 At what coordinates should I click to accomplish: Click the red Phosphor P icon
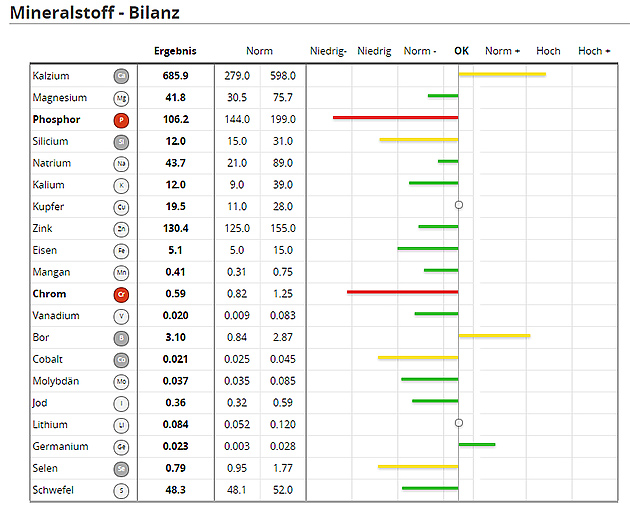click(121, 120)
